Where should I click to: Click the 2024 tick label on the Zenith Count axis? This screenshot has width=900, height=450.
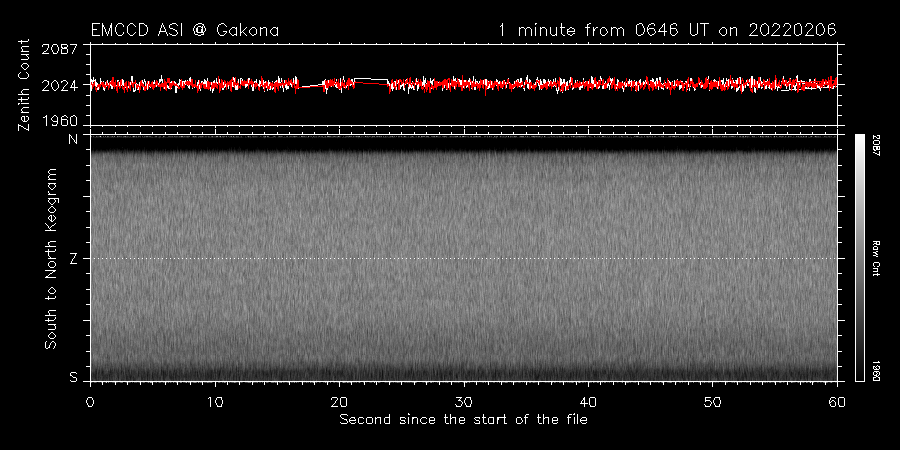pos(60,86)
